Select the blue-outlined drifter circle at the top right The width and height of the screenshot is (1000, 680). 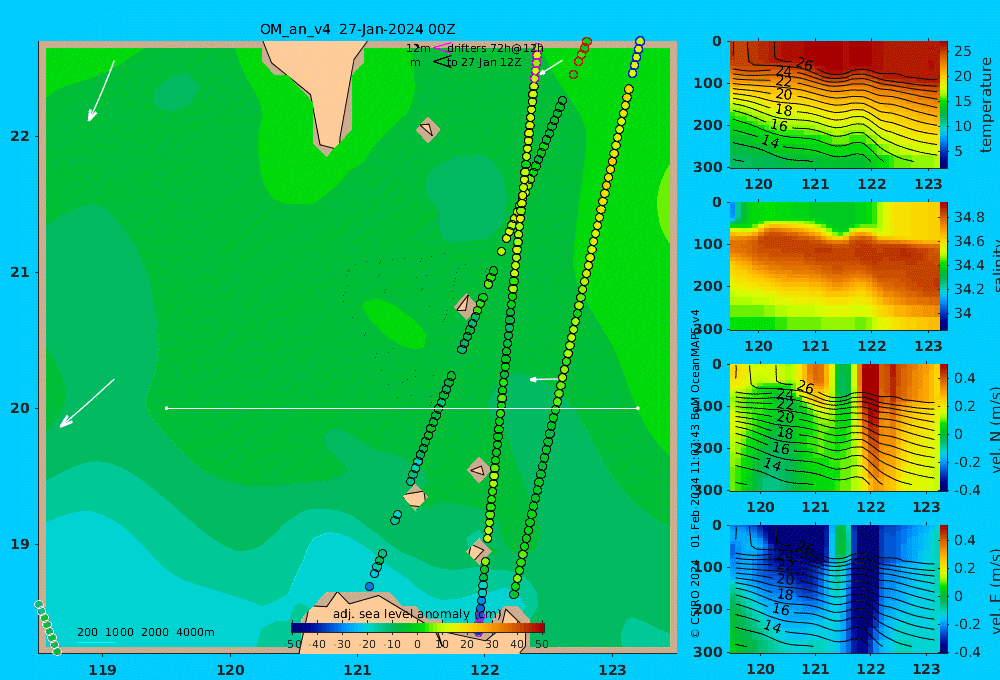click(x=640, y=41)
